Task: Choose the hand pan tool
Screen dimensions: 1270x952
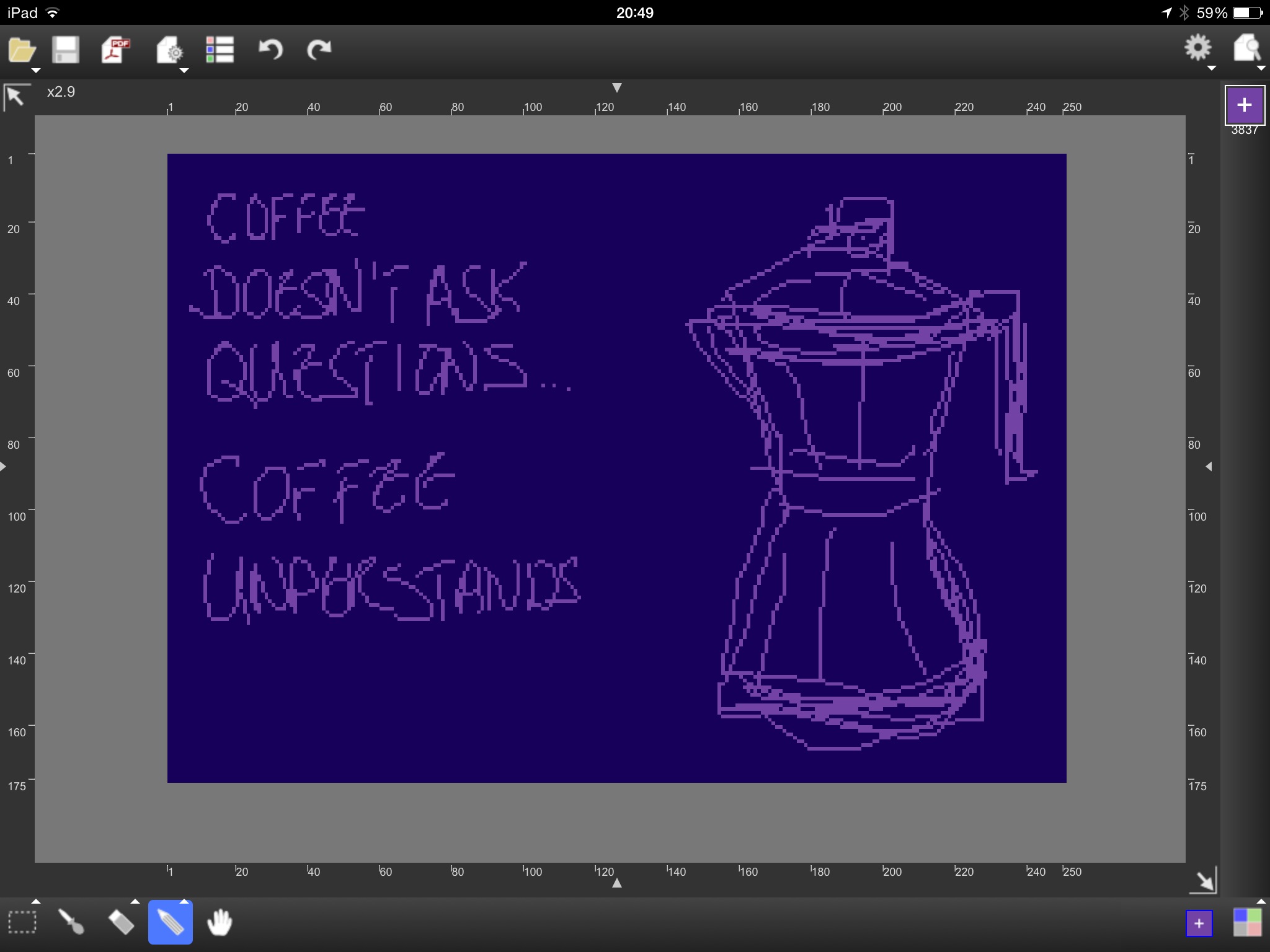Action: tap(220, 922)
